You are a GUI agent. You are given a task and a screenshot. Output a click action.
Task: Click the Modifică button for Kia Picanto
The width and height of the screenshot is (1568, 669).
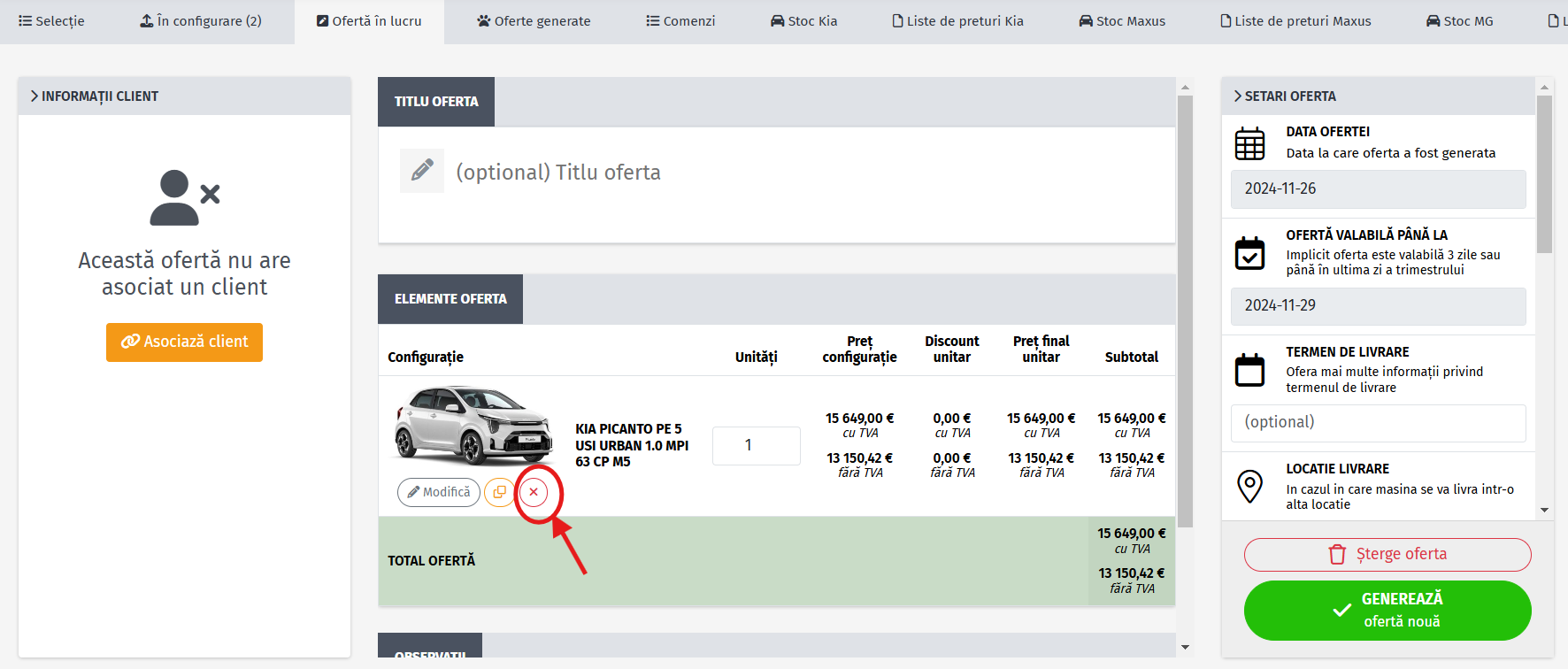pos(439,492)
